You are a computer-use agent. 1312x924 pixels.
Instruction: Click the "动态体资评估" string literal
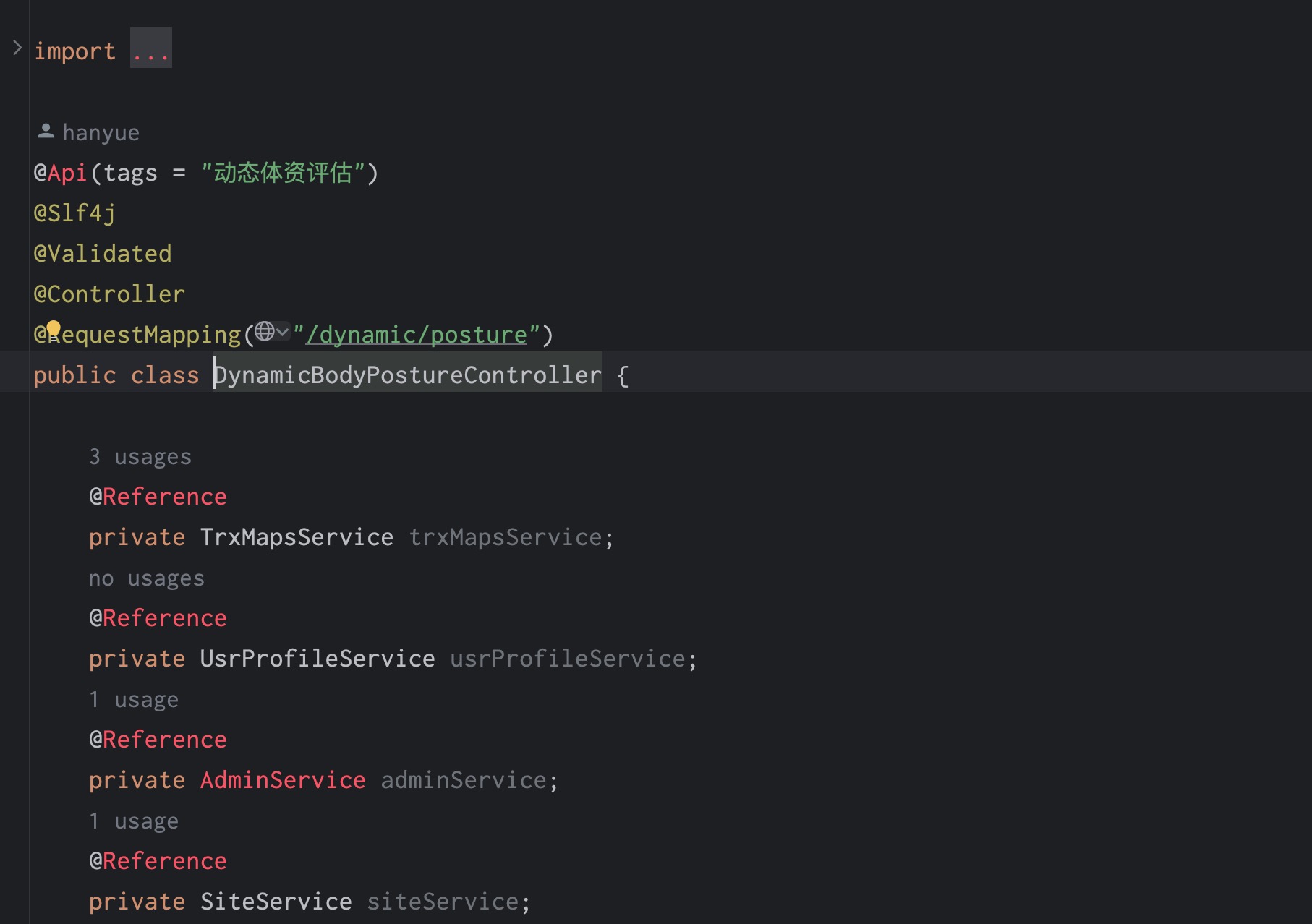pos(283,173)
